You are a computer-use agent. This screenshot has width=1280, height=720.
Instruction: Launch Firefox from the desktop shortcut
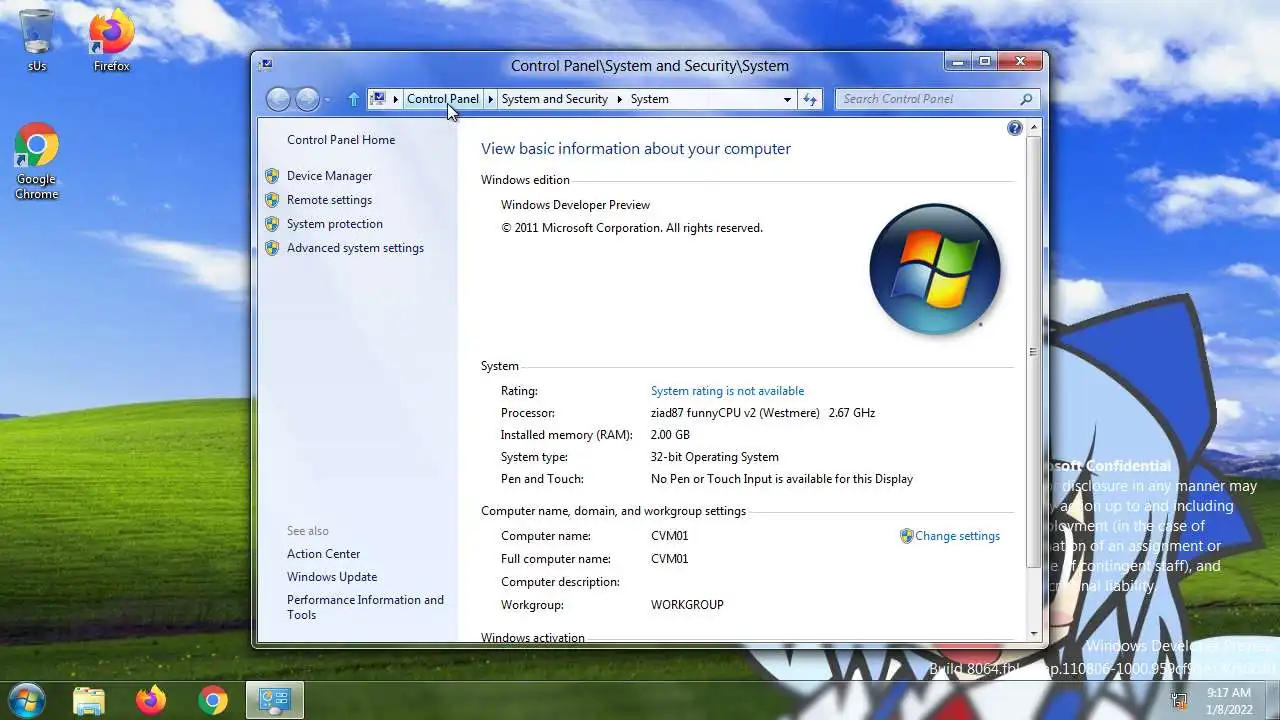point(111,40)
